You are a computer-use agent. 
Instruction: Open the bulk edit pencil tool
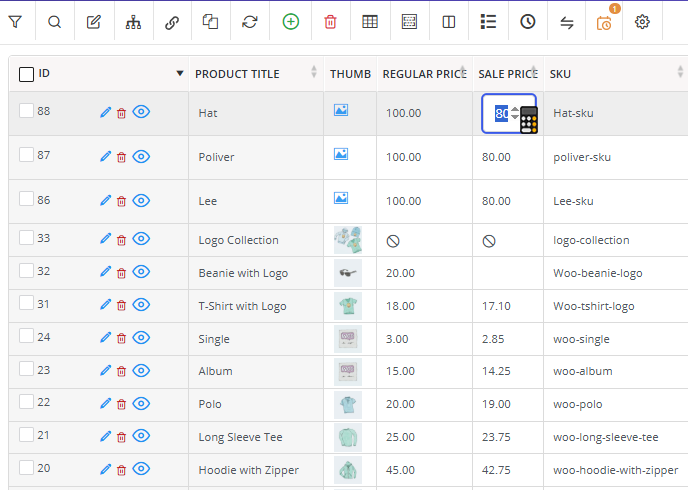coord(93,22)
